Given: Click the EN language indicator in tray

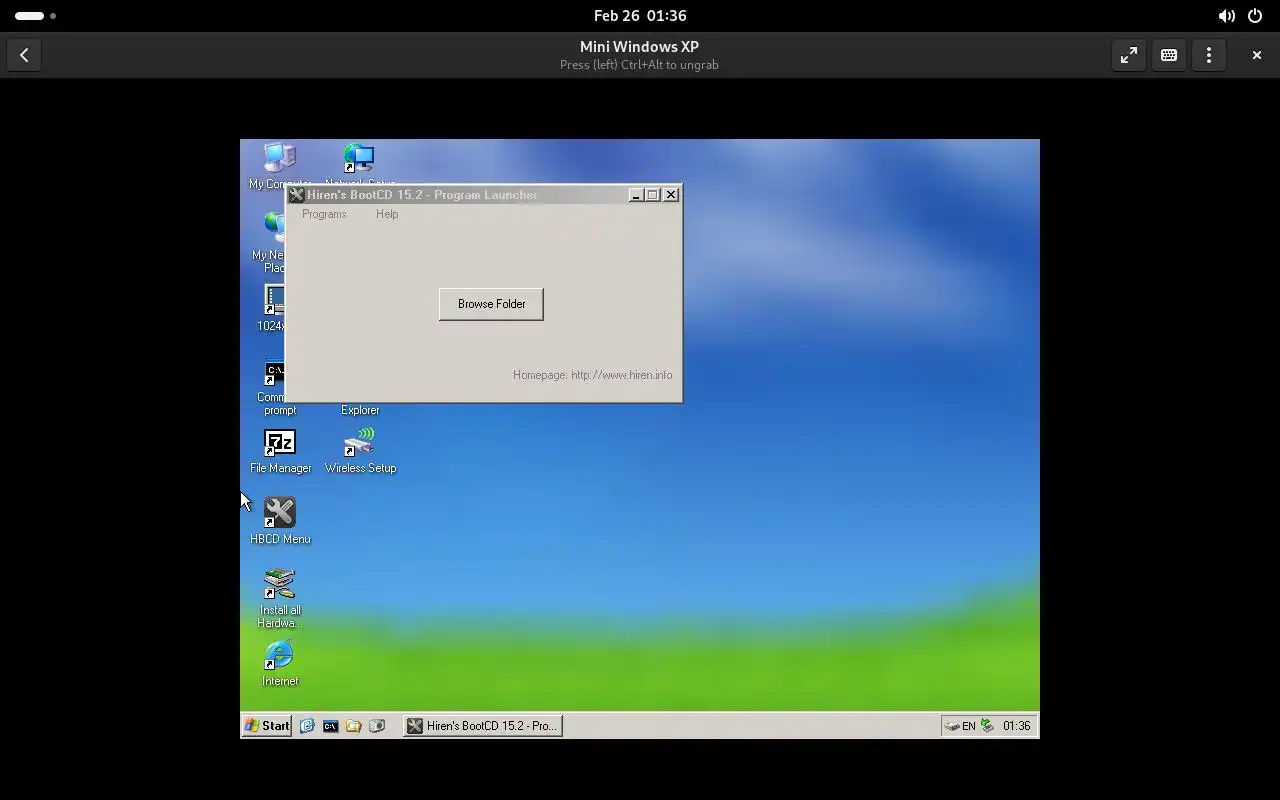Looking at the screenshot, I should pyautogui.click(x=969, y=726).
